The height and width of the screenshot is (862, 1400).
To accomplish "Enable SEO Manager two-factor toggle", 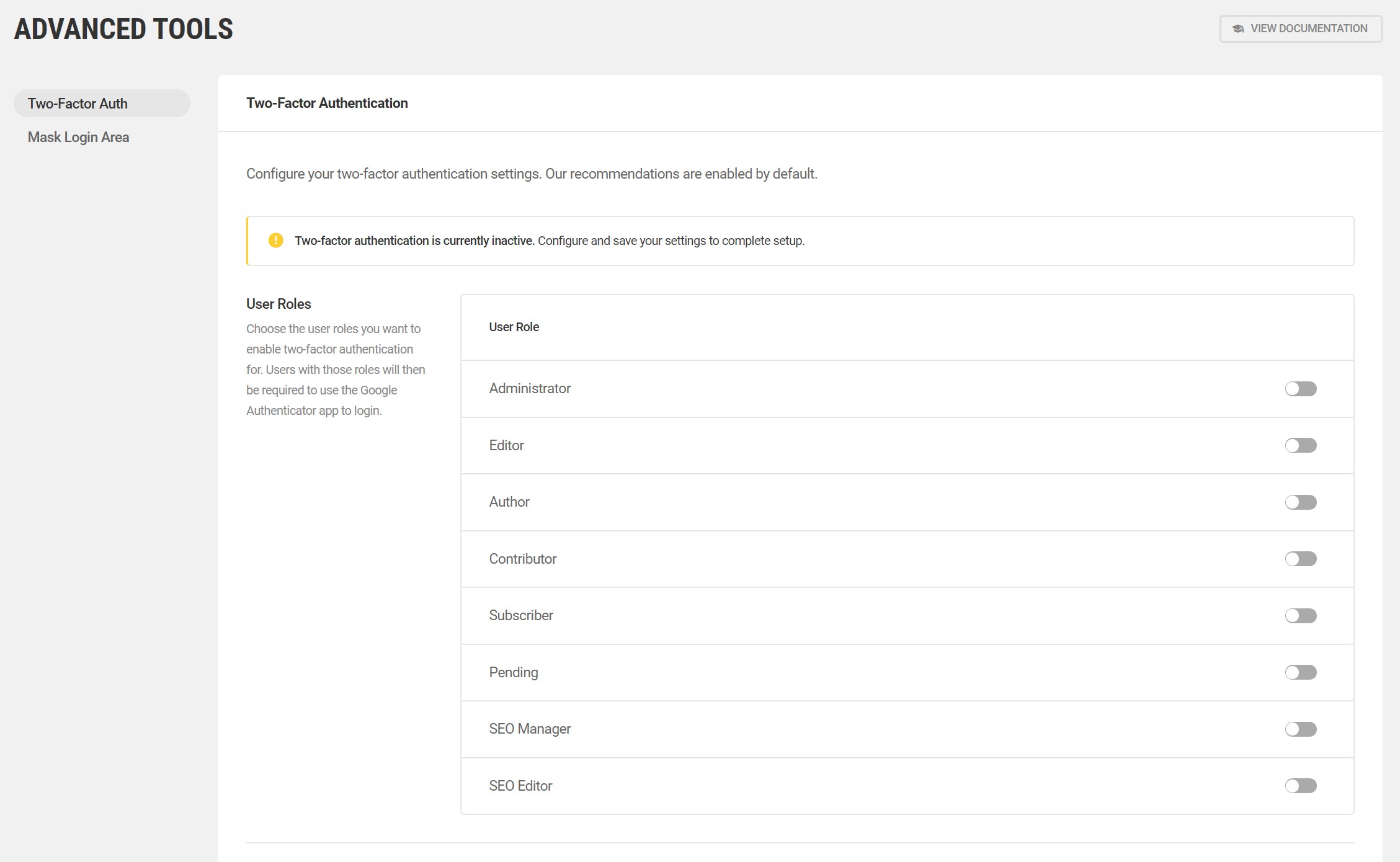I will 1300,729.
